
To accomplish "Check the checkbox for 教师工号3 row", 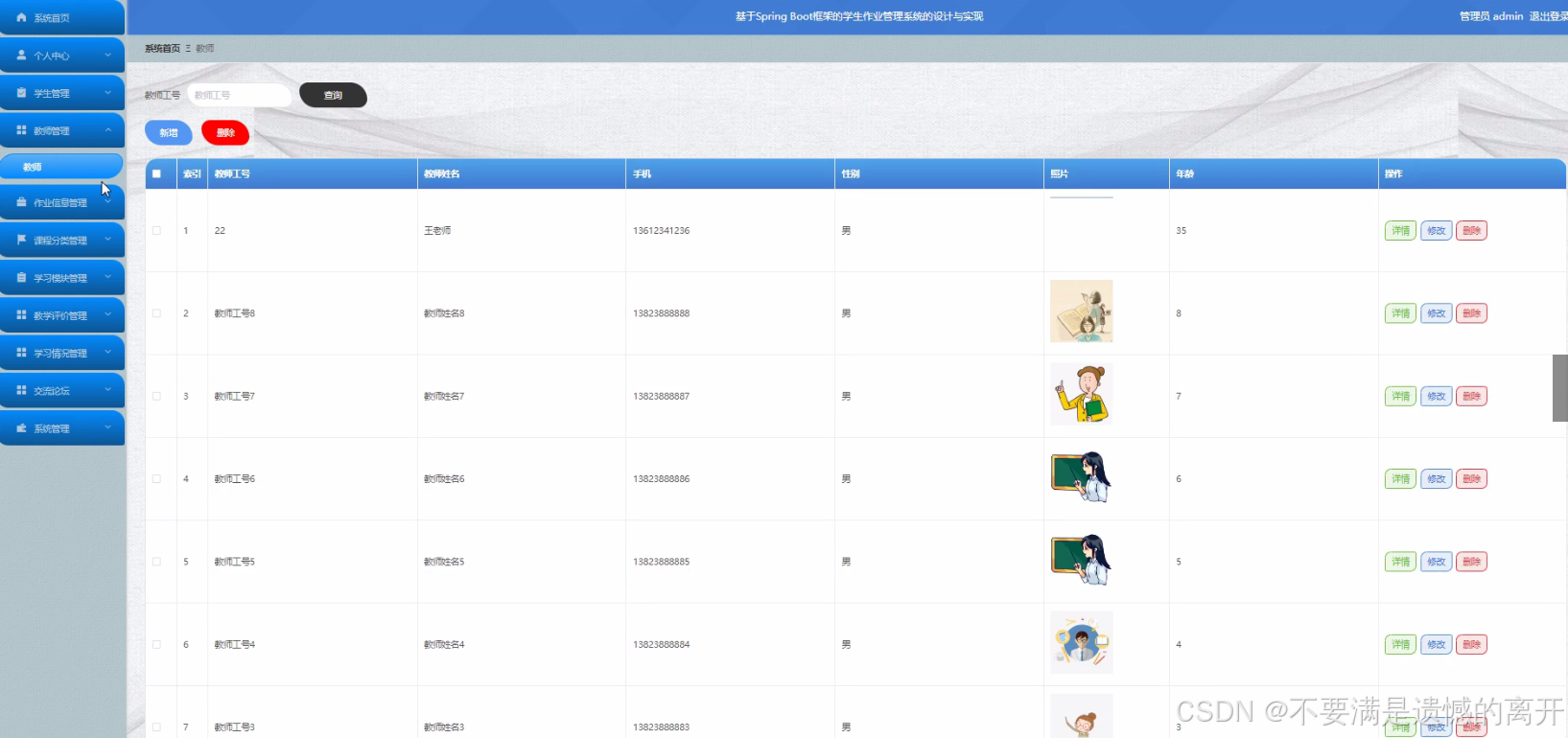I will point(156,726).
